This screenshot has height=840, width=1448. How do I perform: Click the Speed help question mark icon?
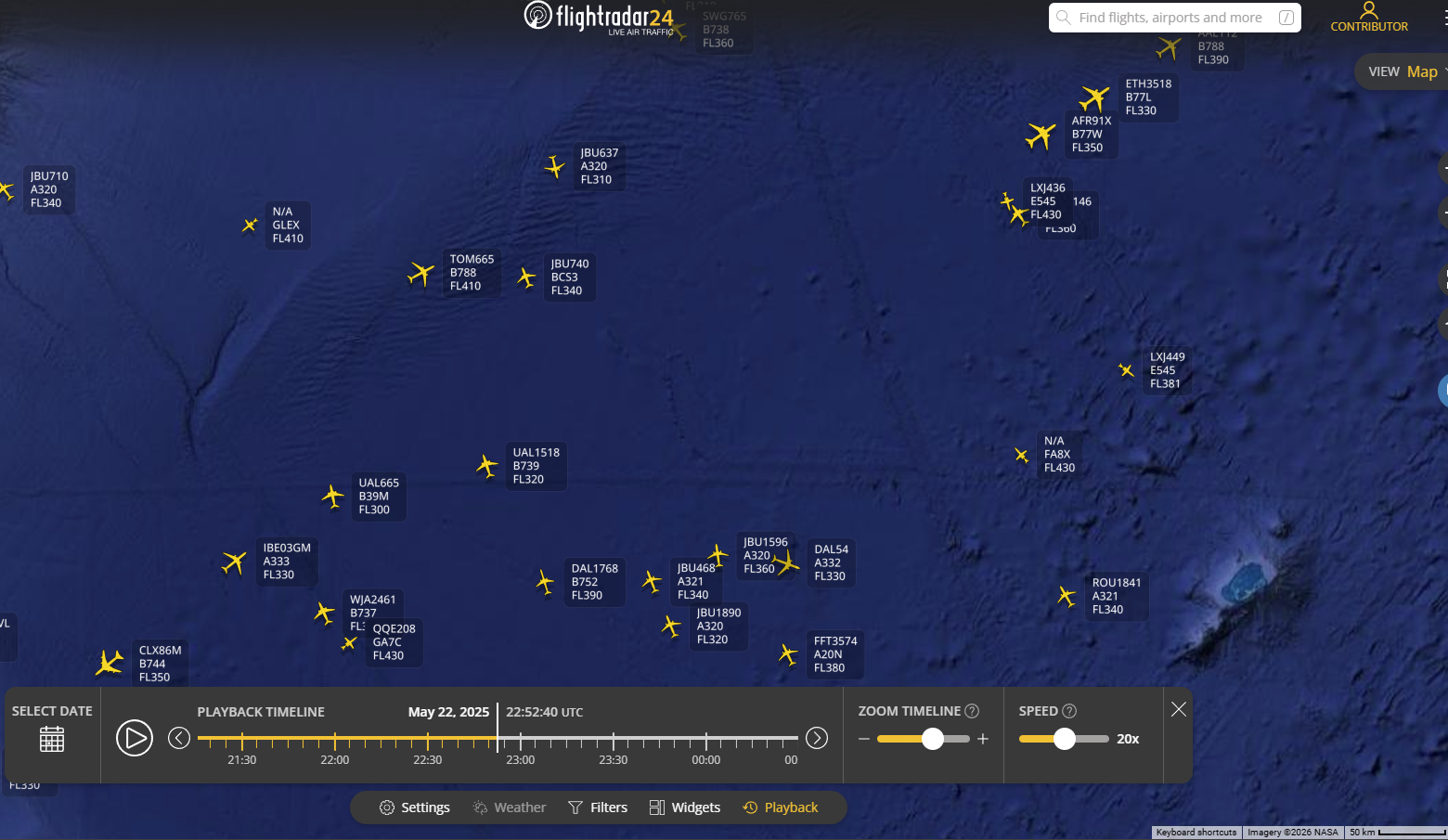tap(1069, 711)
